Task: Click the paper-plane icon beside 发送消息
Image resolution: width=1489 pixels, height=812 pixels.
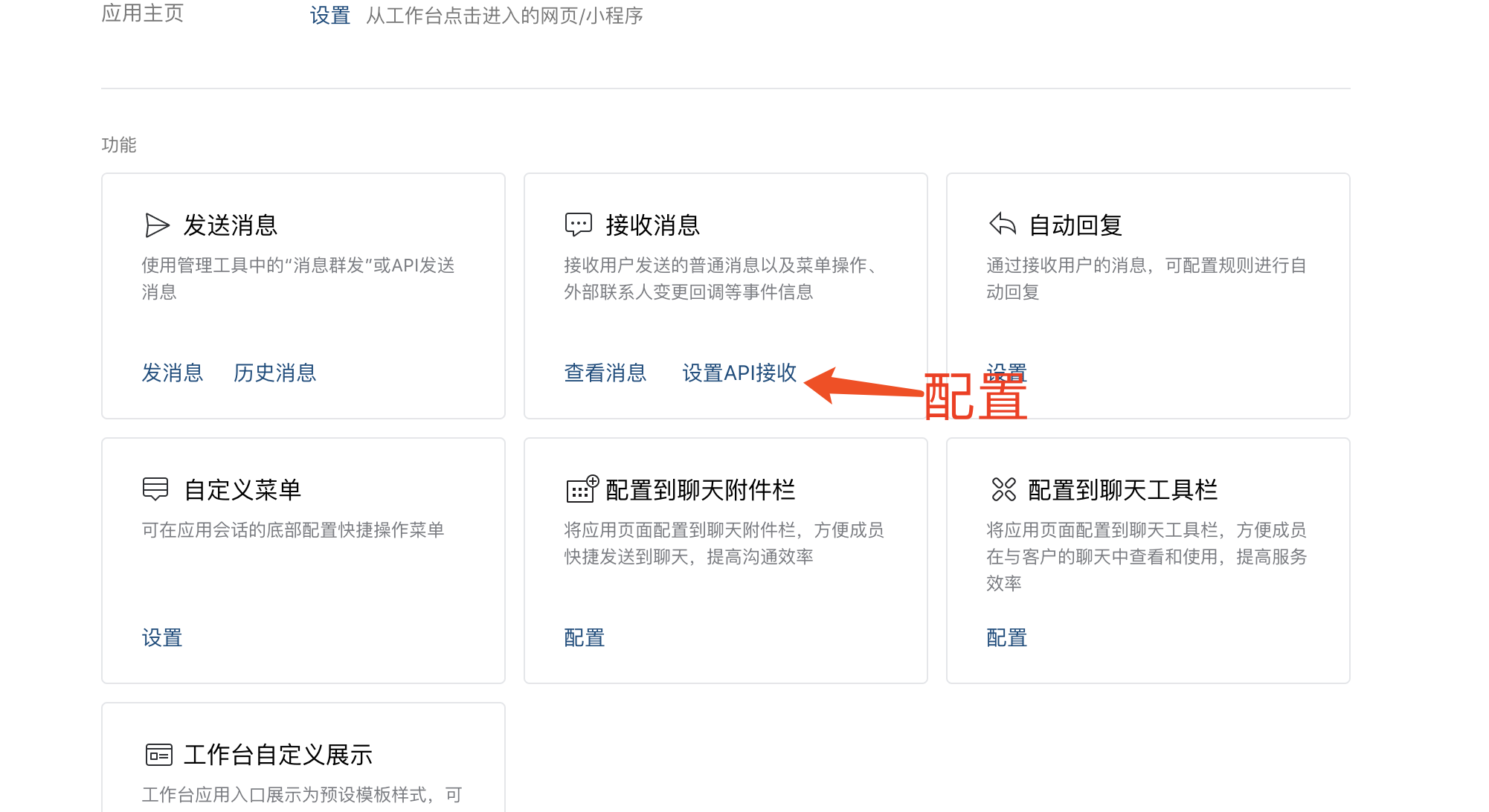Action: pyautogui.click(x=157, y=225)
